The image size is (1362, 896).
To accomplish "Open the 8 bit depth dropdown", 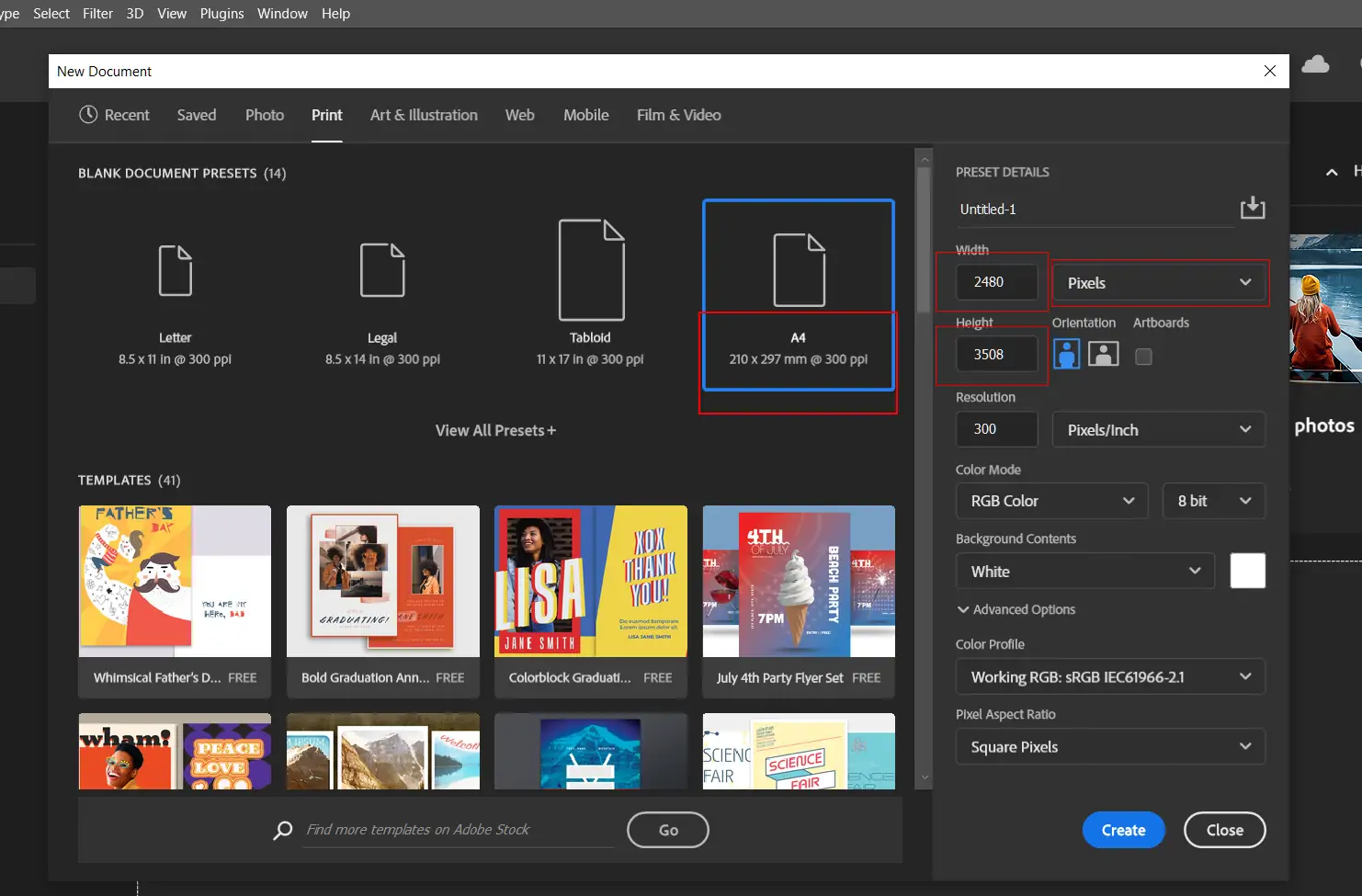I will coord(1214,501).
